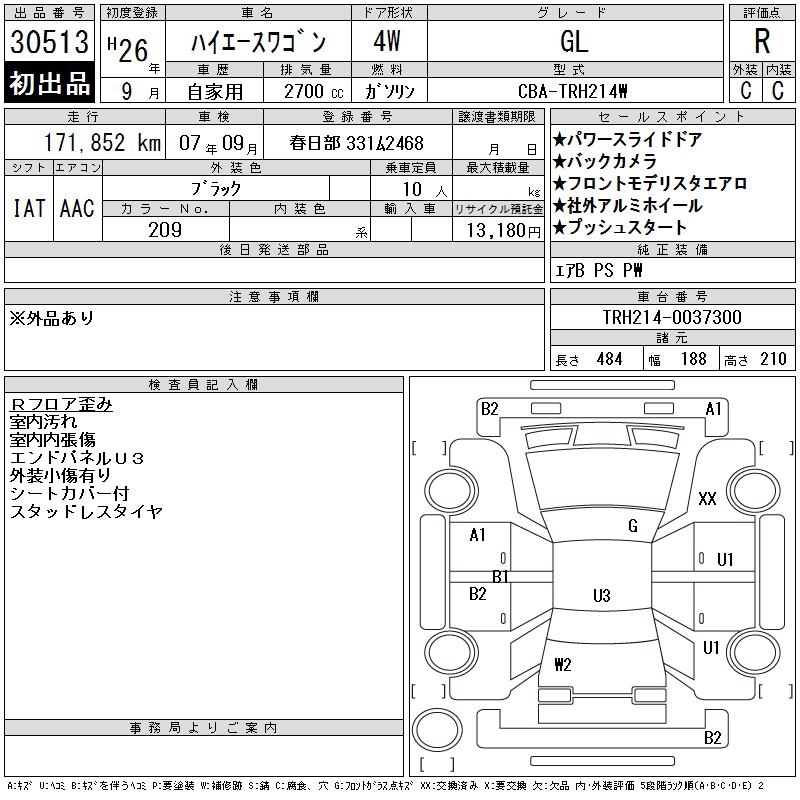Viewport: 800px width, 800px height.
Task: Click the registration number 春日部 331ム2468
Action: pos(357,143)
